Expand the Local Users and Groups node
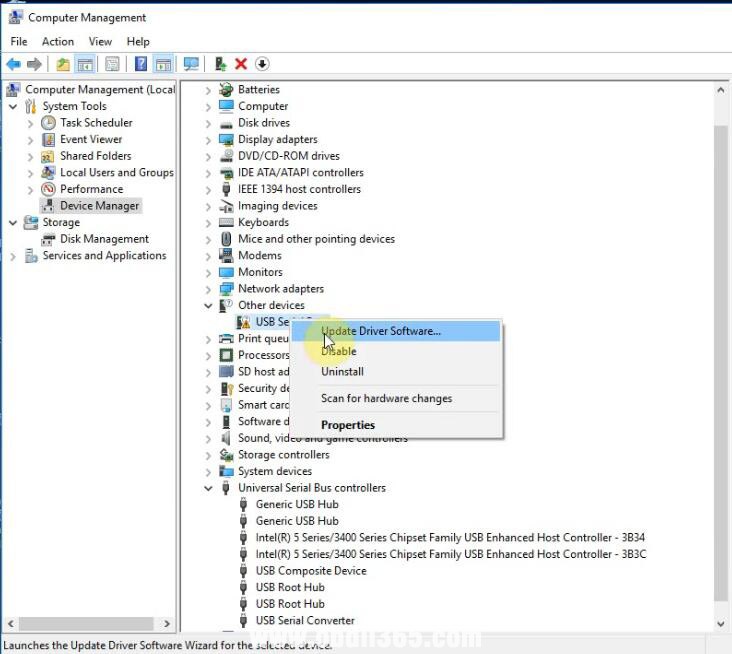 click(30, 173)
